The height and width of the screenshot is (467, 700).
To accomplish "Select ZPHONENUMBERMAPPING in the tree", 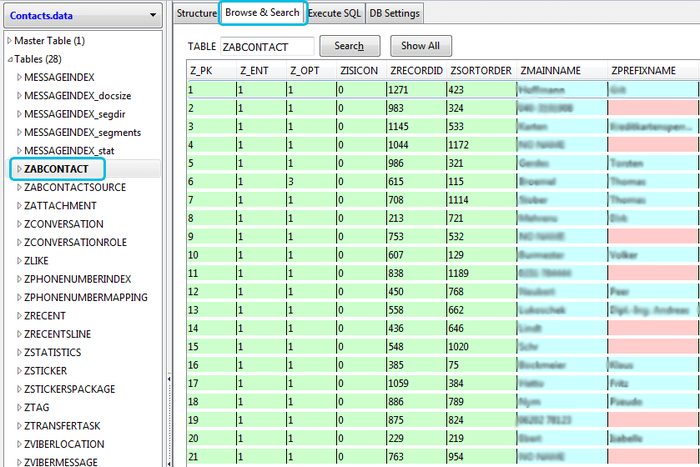I will tap(86, 297).
